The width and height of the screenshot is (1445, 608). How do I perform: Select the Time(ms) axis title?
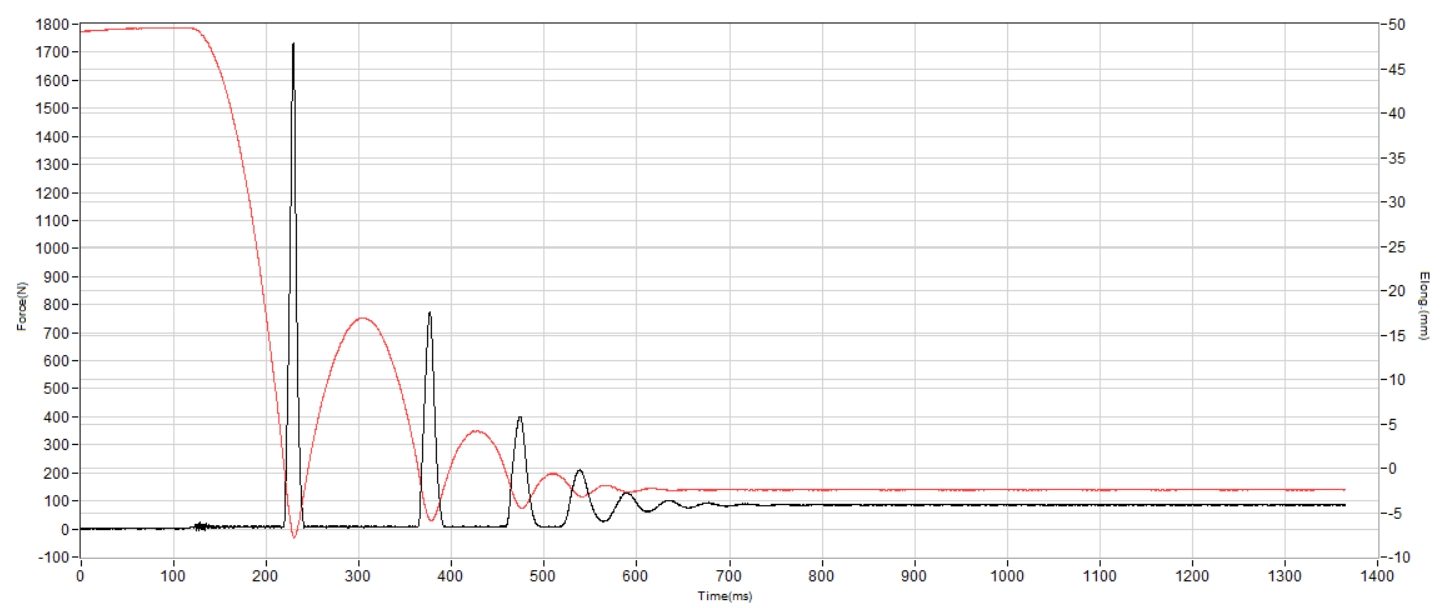[725, 596]
